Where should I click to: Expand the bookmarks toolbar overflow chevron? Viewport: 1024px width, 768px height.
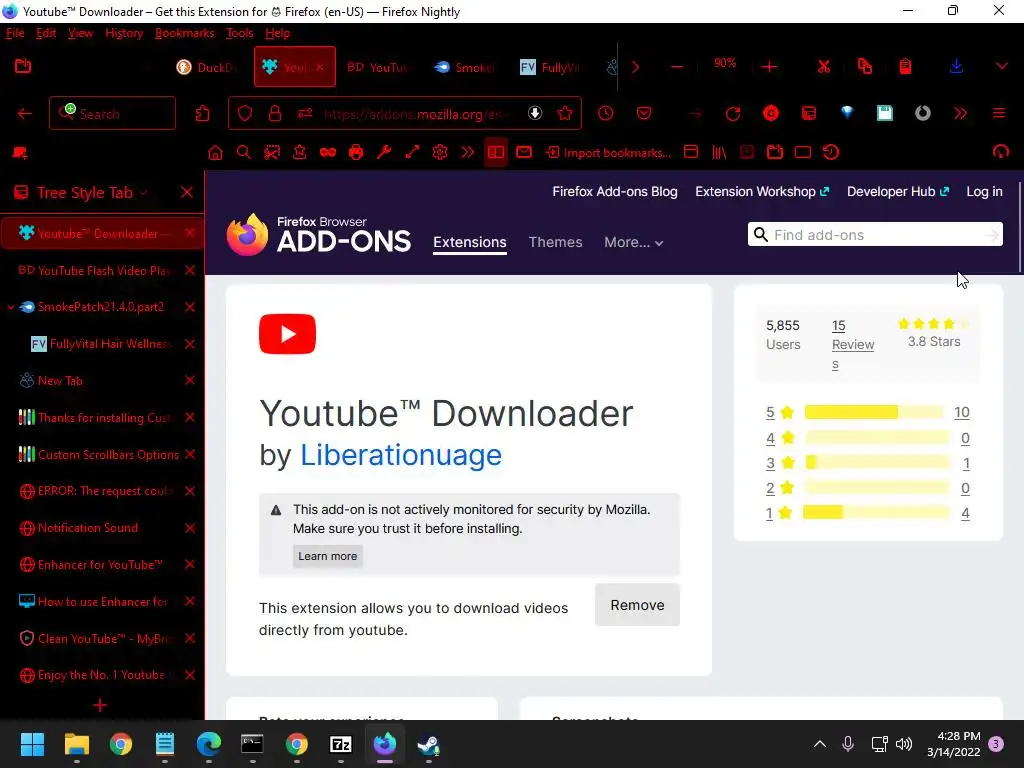point(468,153)
